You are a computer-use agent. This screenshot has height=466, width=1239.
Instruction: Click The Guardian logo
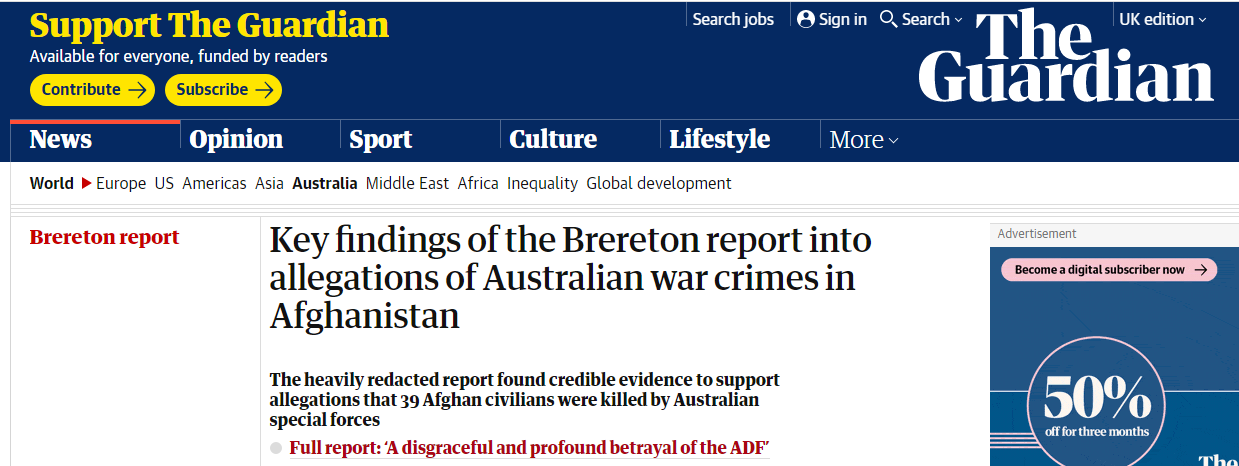click(x=1066, y=58)
